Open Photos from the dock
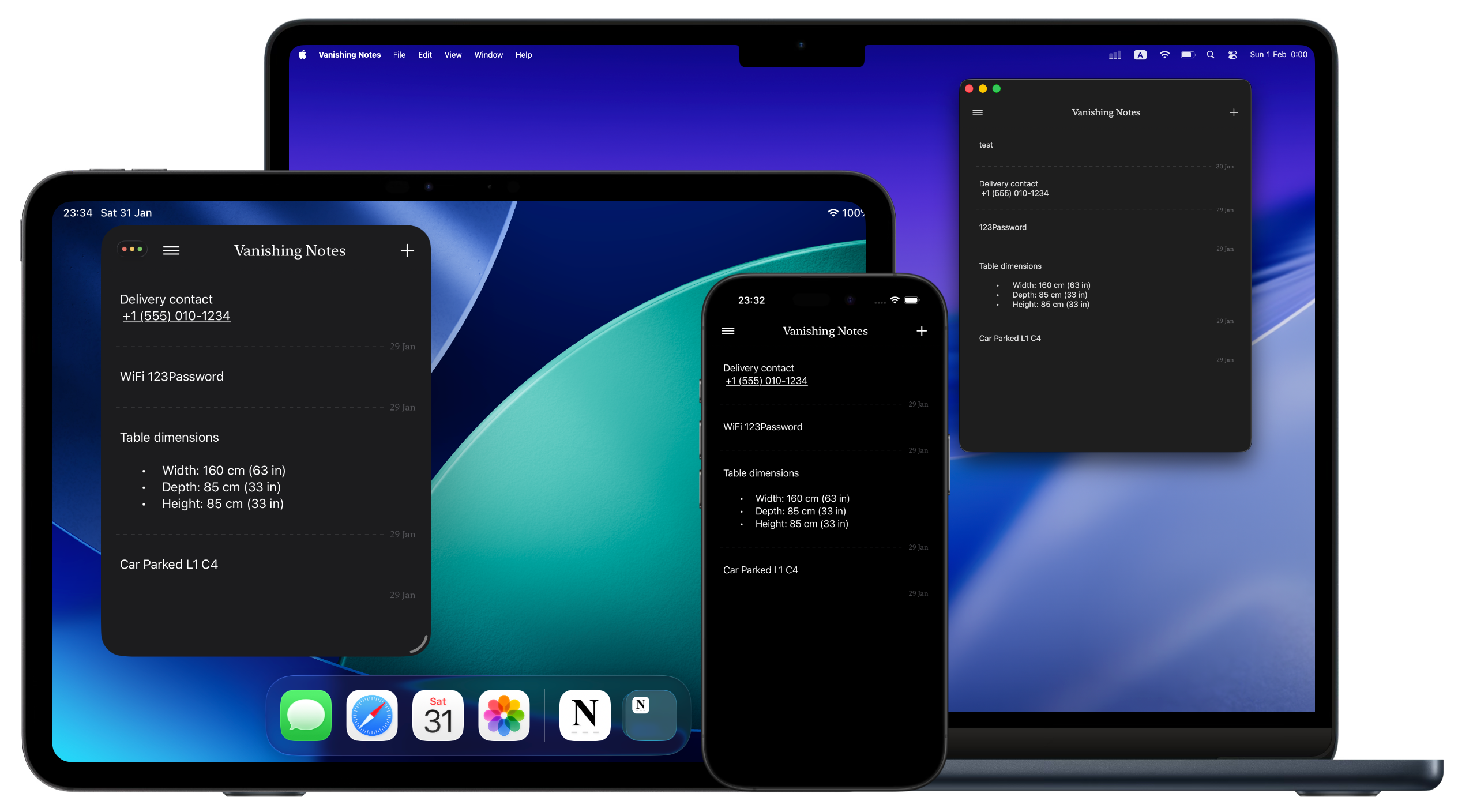Image resolution: width=1458 pixels, height=812 pixels. point(503,715)
